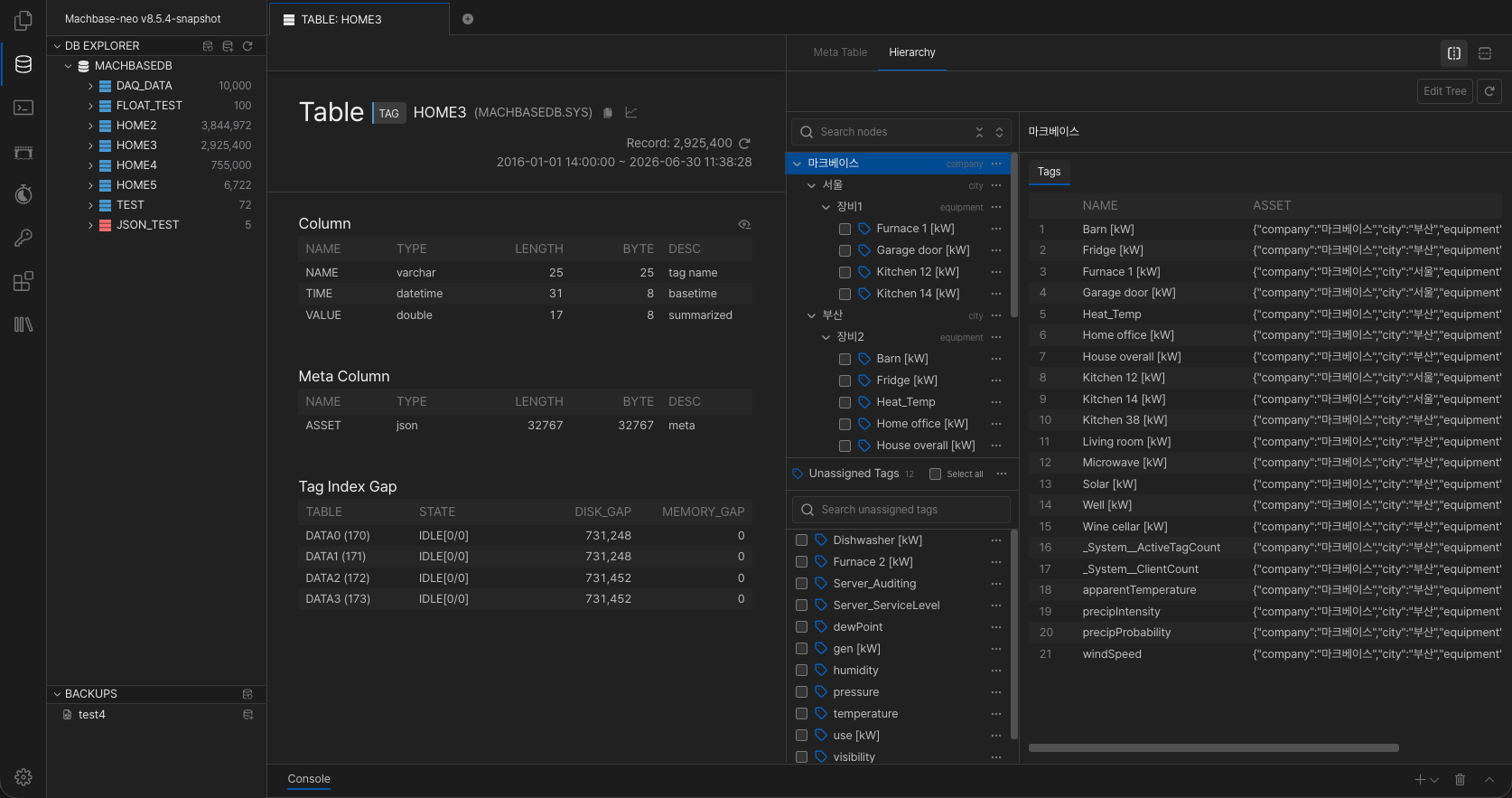The height and width of the screenshot is (798, 1512).
Task: Refresh the hierarchy with the reload button
Action: [x=1489, y=91]
